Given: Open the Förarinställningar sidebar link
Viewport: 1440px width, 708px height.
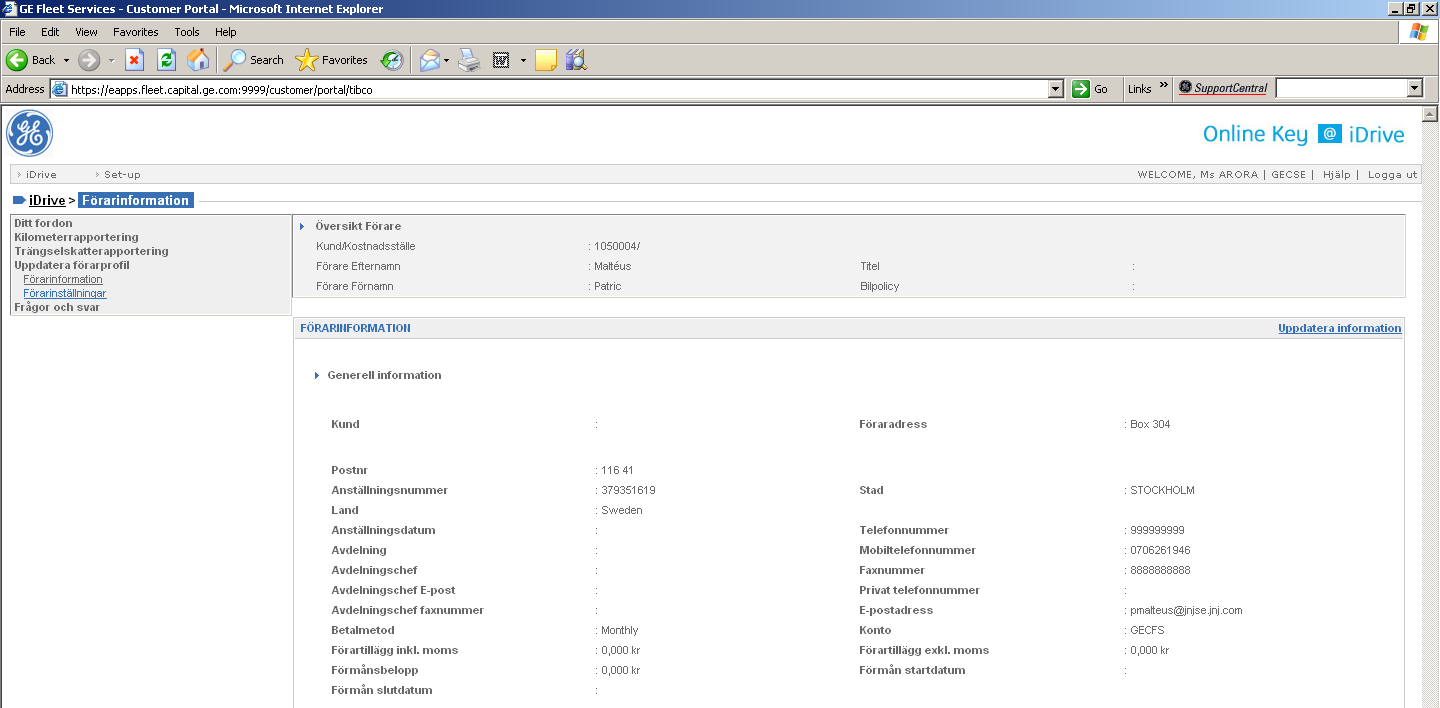Looking at the screenshot, I should coord(65,294).
